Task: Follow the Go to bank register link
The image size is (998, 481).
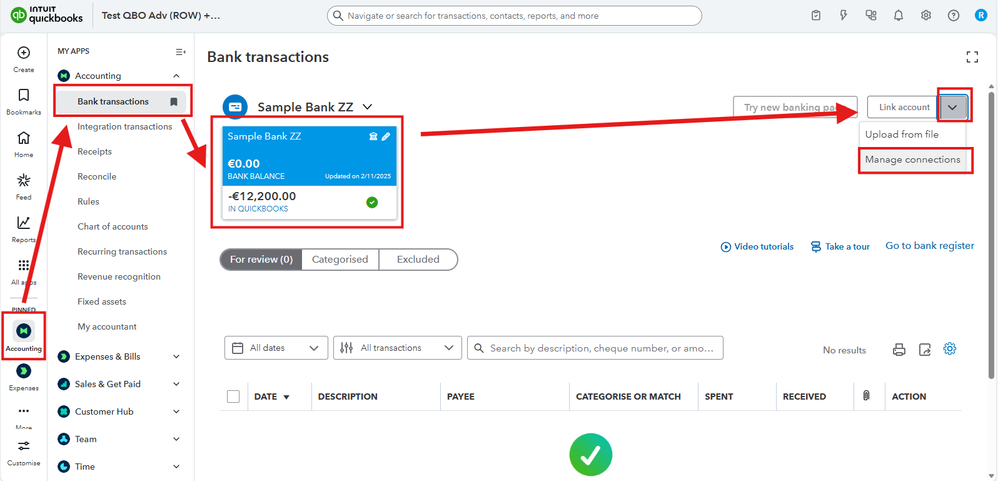Action: [x=929, y=246]
